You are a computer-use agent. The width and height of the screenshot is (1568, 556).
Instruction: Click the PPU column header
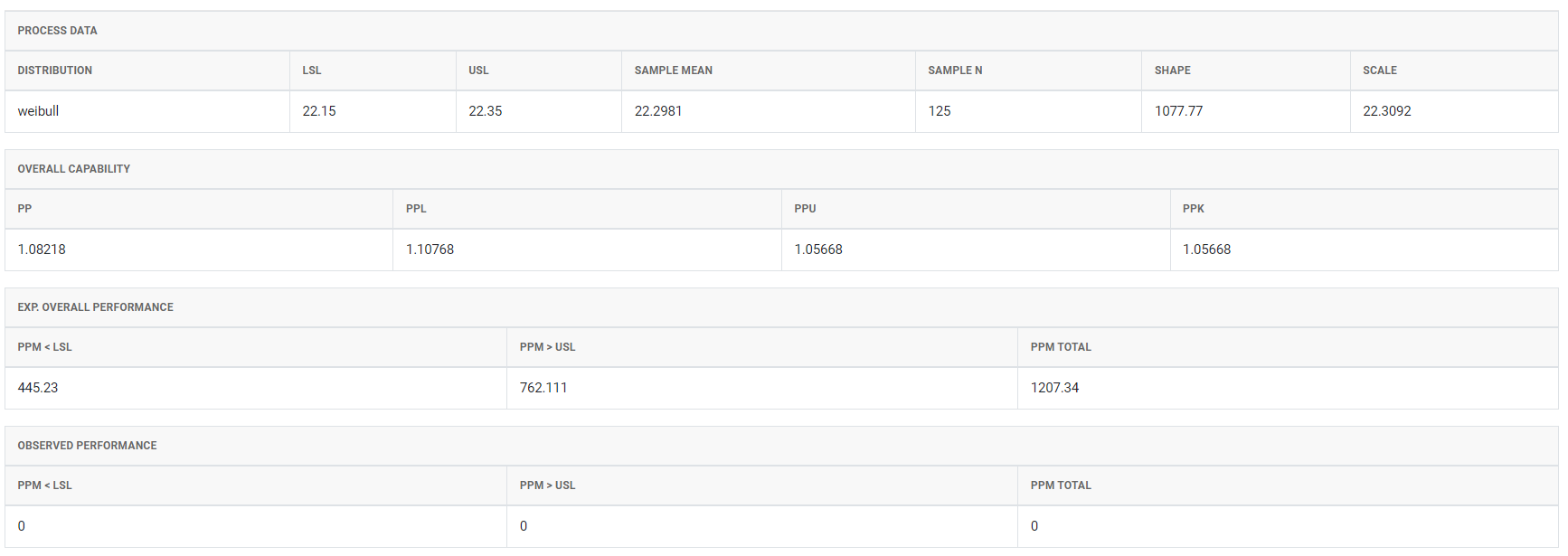coord(805,209)
